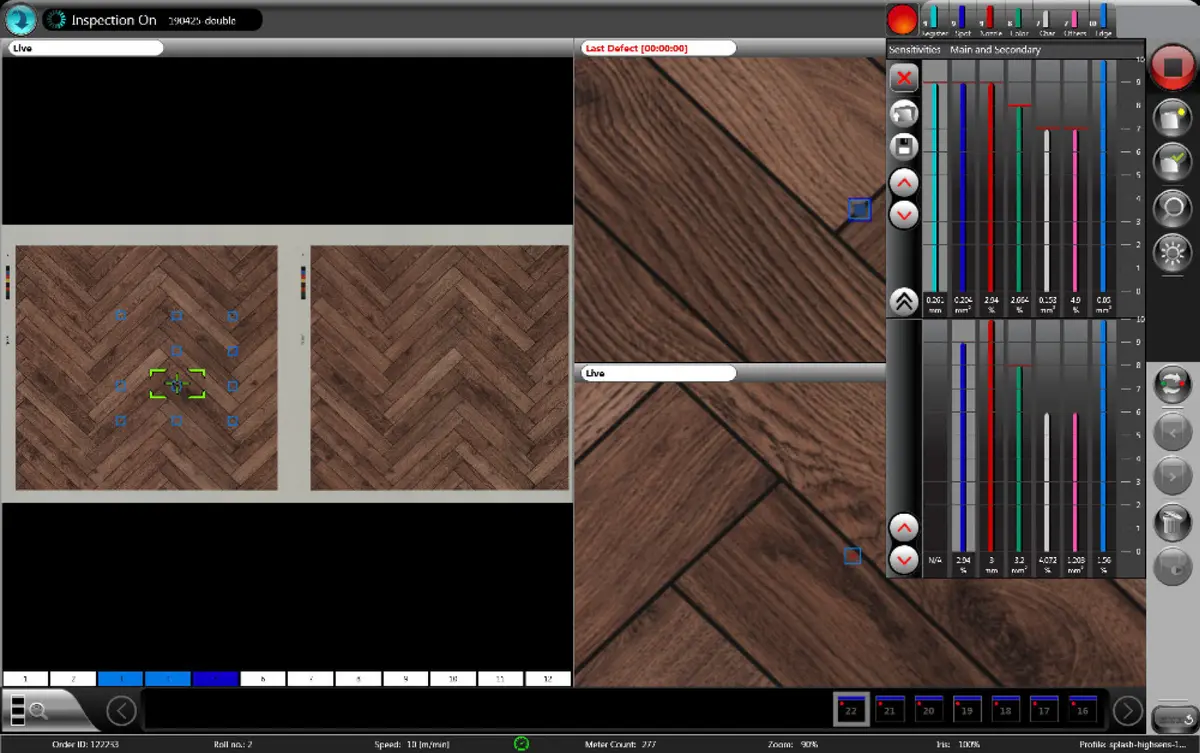The width and height of the screenshot is (1200, 753).
Task: Open the sensitivities folder load icon
Action: point(903,113)
